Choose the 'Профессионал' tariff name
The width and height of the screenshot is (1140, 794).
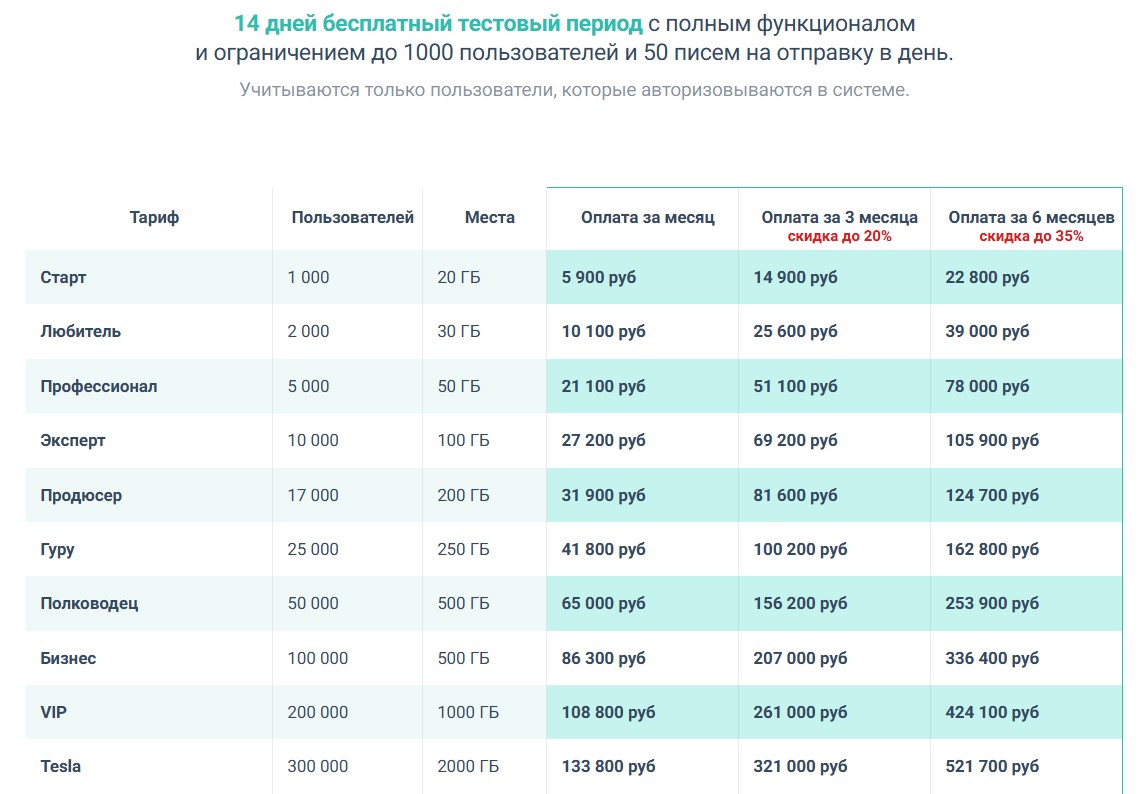coord(98,386)
